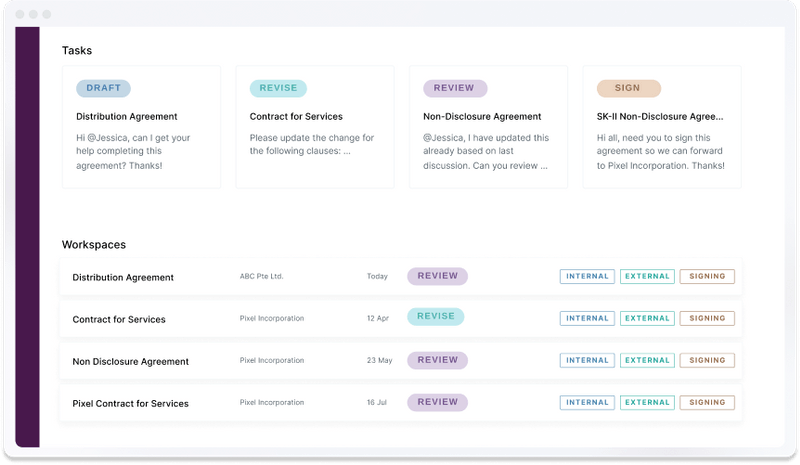Screen dimensions: 800x465
Task: Click the DRAFT badge on Distribution Agreement task
Action: click(x=103, y=88)
